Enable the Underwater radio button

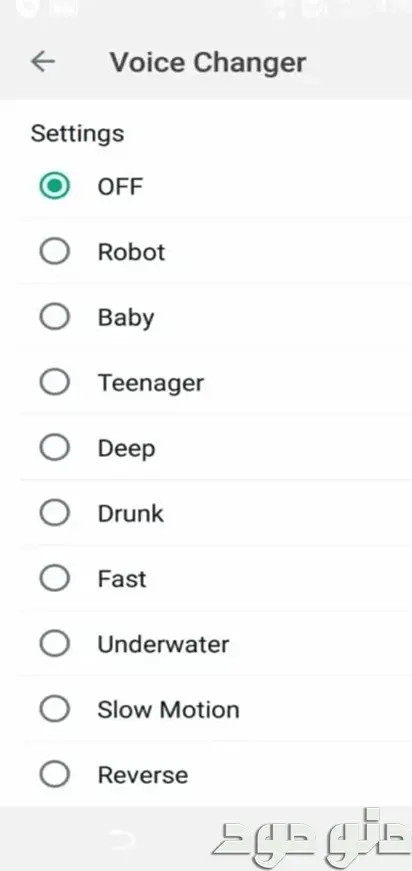(x=54, y=644)
